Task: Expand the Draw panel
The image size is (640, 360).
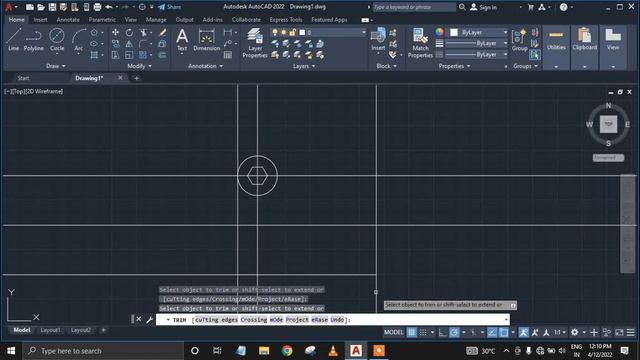Action: pos(56,66)
